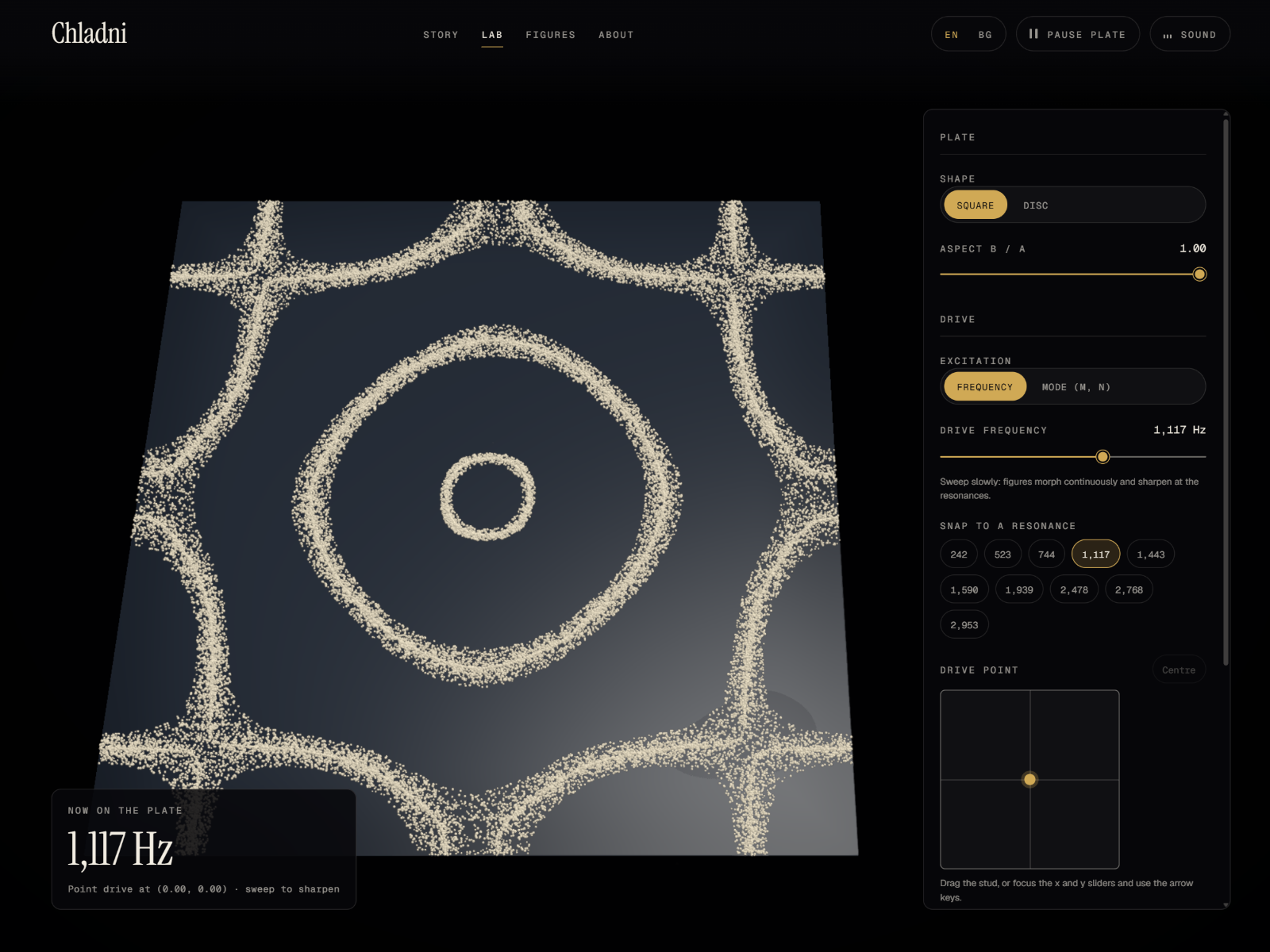Click the pause icon in Pause Plate
Viewport: 1270px width, 952px height.
tap(1033, 34)
